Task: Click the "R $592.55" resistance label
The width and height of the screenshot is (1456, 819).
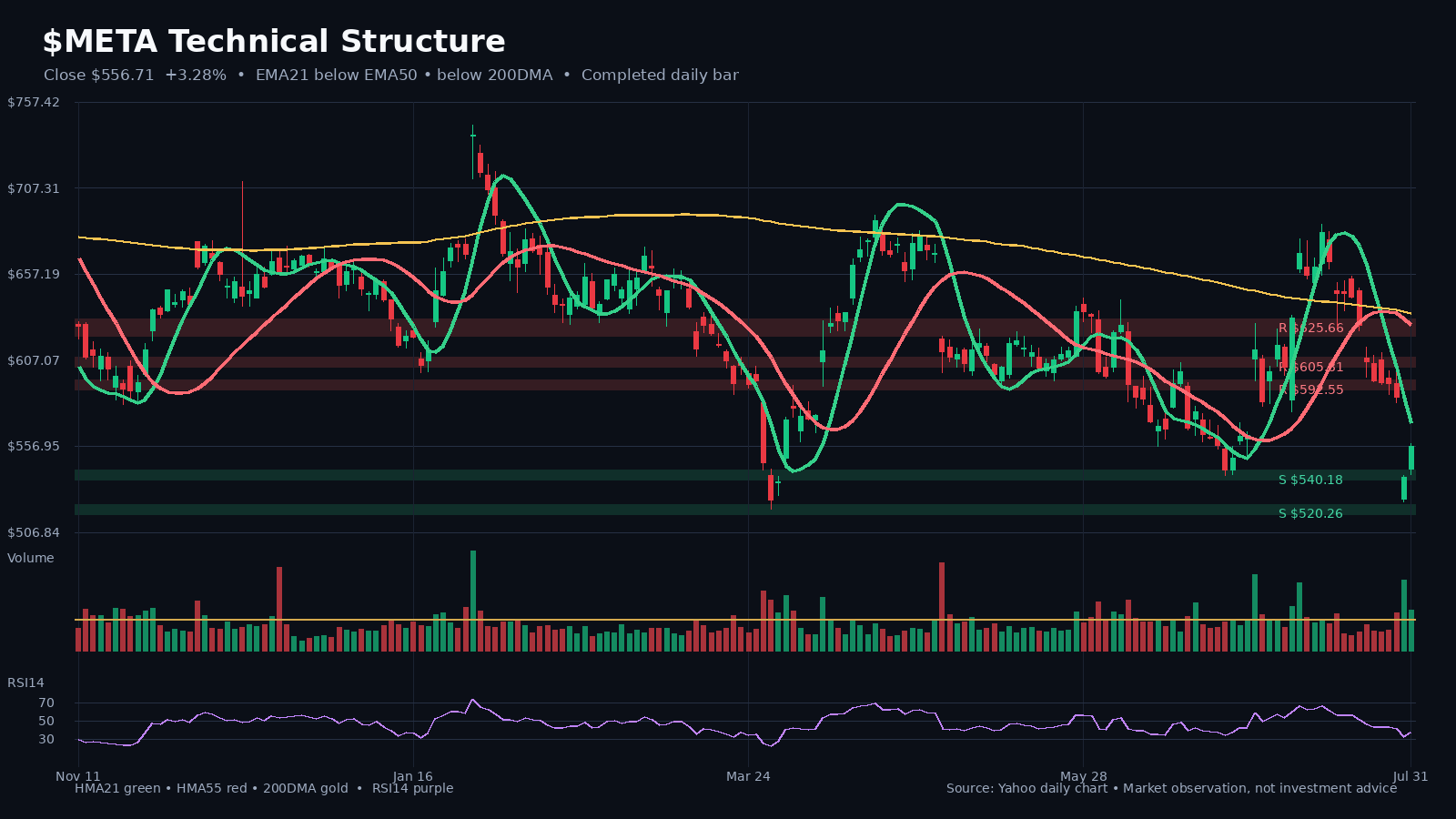Action: coord(1310,389)
